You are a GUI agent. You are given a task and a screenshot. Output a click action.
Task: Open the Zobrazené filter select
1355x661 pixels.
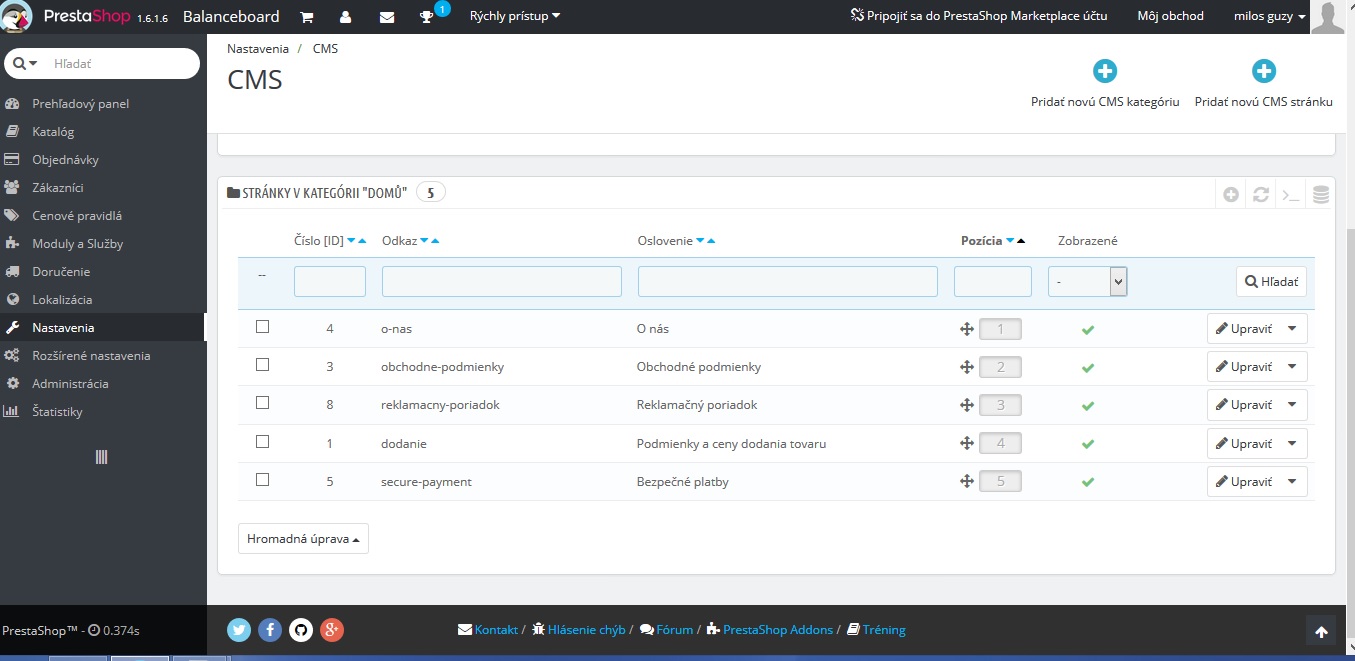tap(1088, 282)
